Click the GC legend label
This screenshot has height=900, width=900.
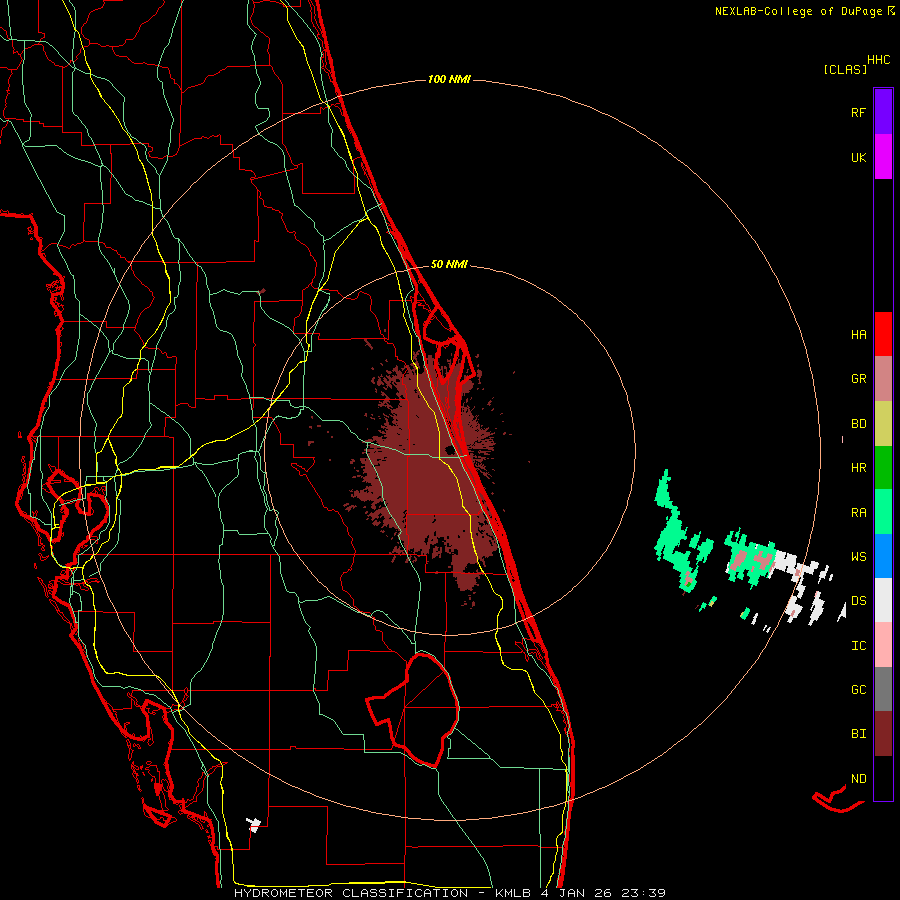[858, 690]
